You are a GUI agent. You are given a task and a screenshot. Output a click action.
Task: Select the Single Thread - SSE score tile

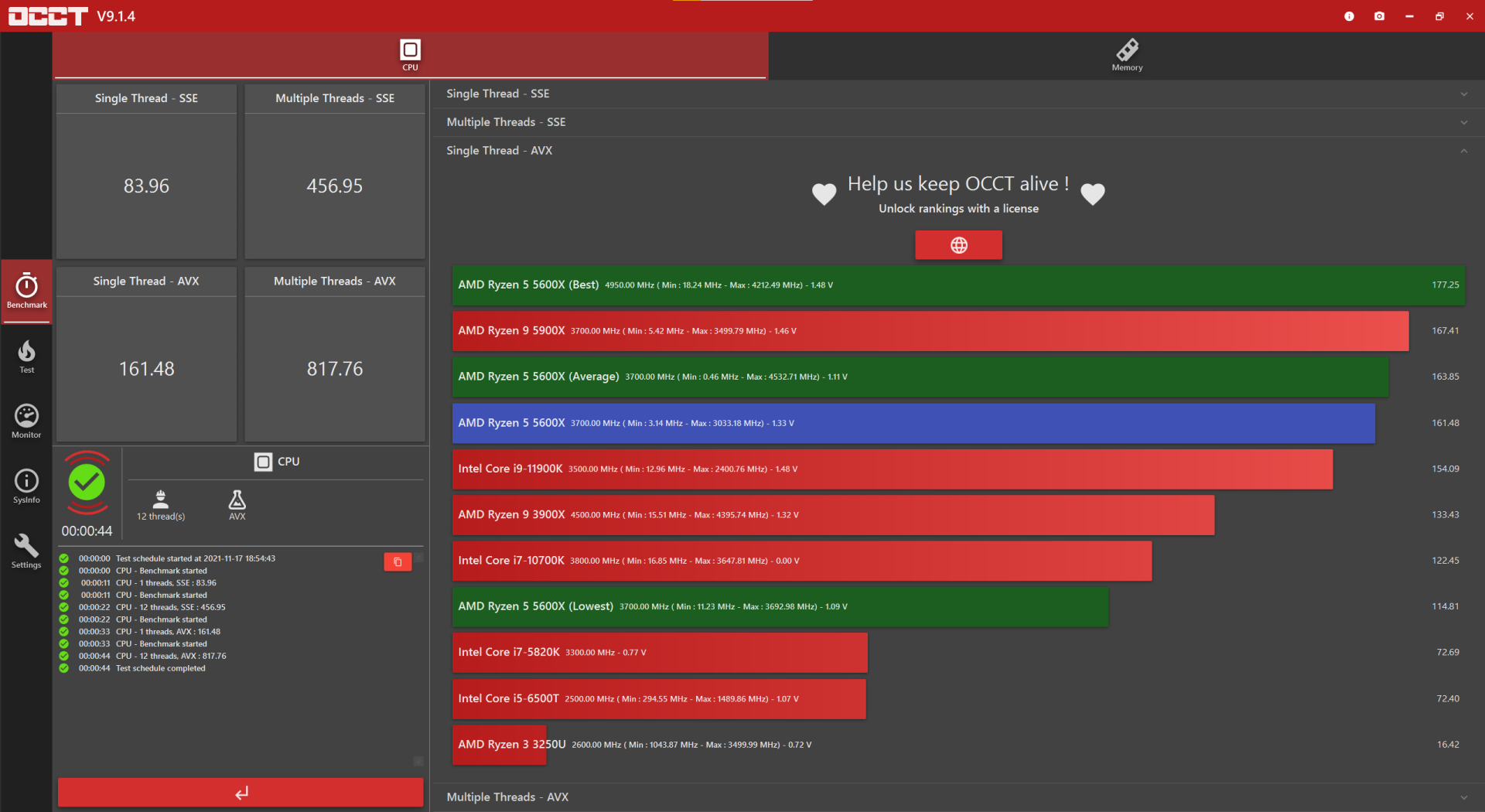(146, 172)
